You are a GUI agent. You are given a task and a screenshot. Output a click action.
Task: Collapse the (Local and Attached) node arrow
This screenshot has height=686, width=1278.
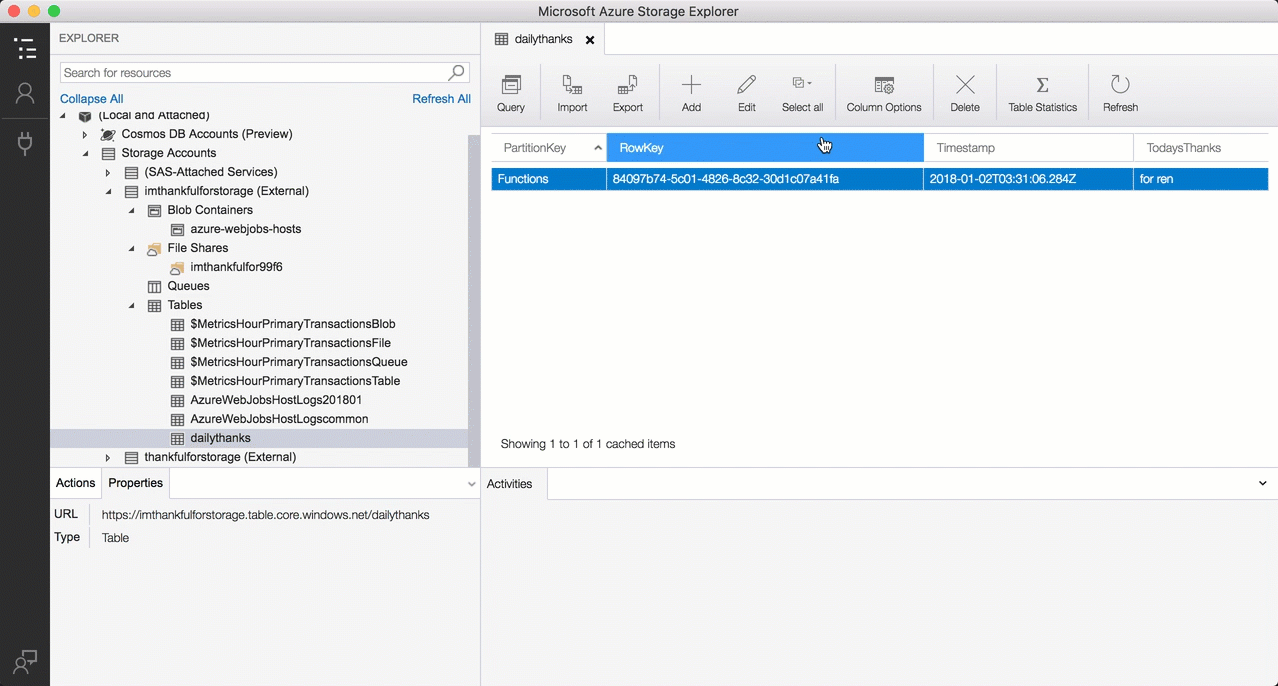tap(62, 116)
